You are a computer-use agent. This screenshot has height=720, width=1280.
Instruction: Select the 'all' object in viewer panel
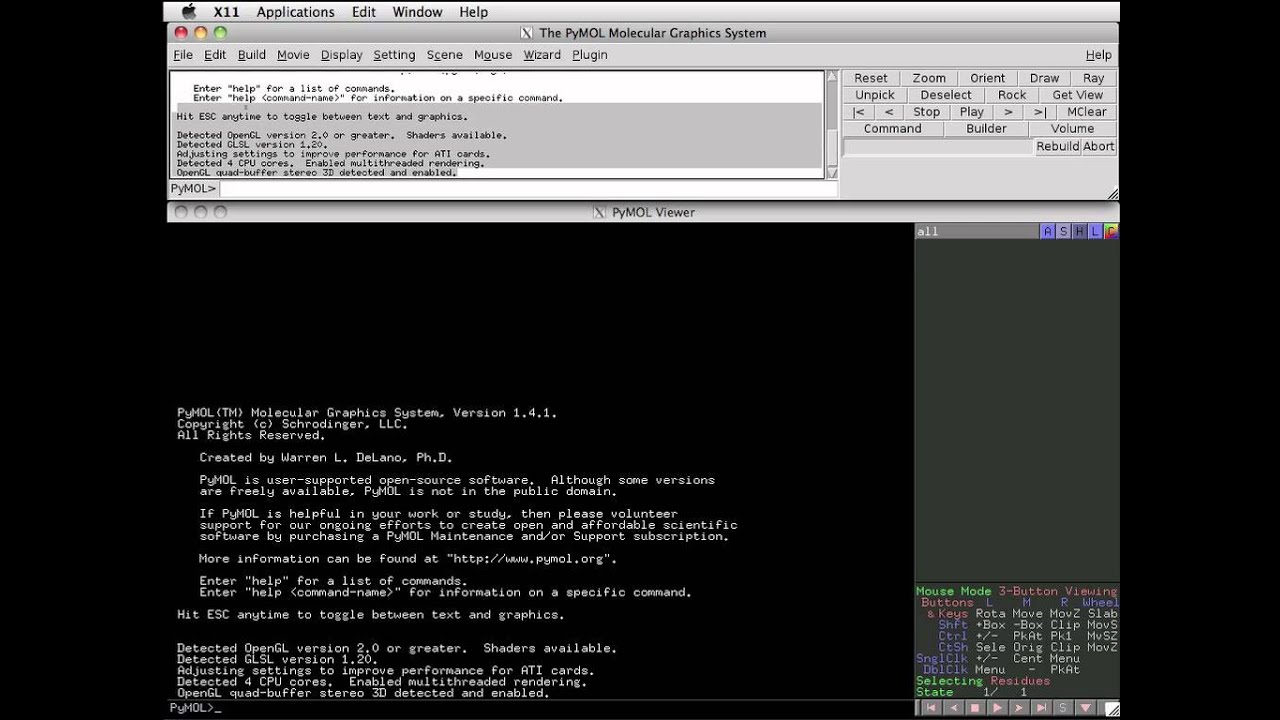(977, 231)
